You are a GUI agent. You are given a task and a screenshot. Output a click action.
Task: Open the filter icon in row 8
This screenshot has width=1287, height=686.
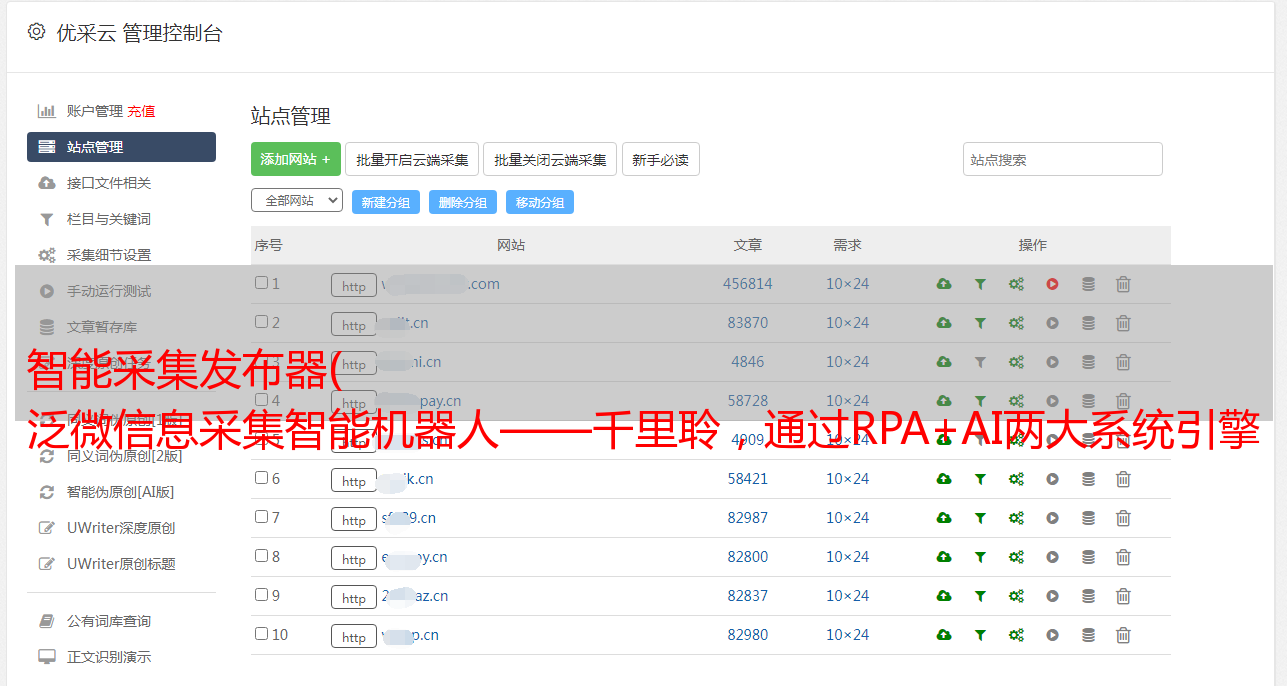[x=980, y=557]
